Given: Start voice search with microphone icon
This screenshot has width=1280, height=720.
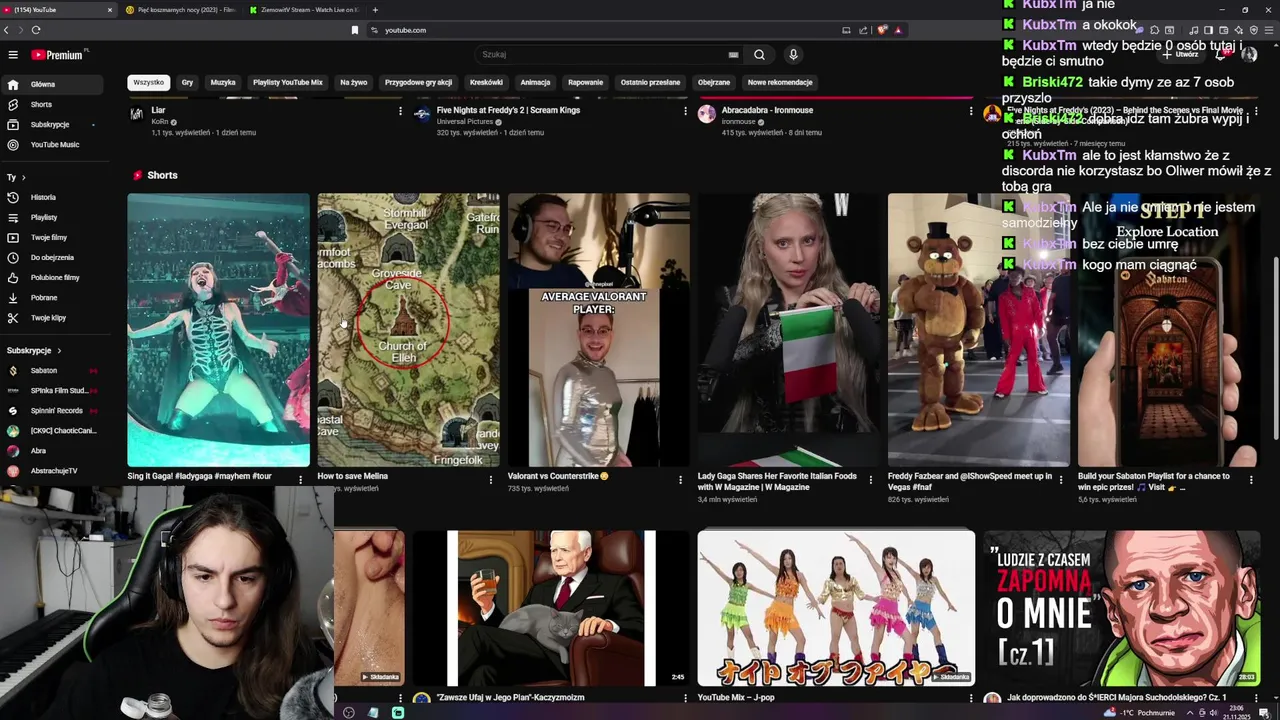Looking at the screenshot, I should point(793,55).
